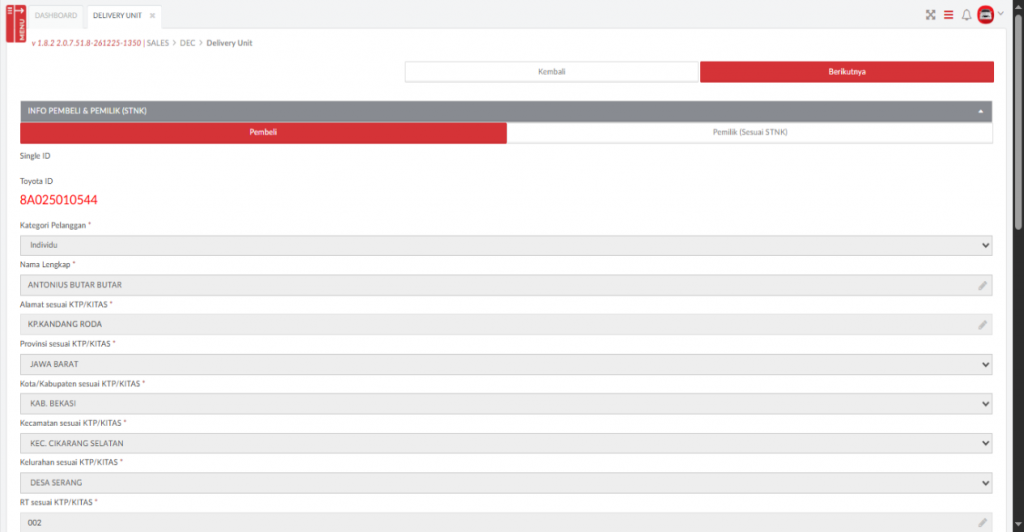Click pencil icon in RT field

click(982, 522)
